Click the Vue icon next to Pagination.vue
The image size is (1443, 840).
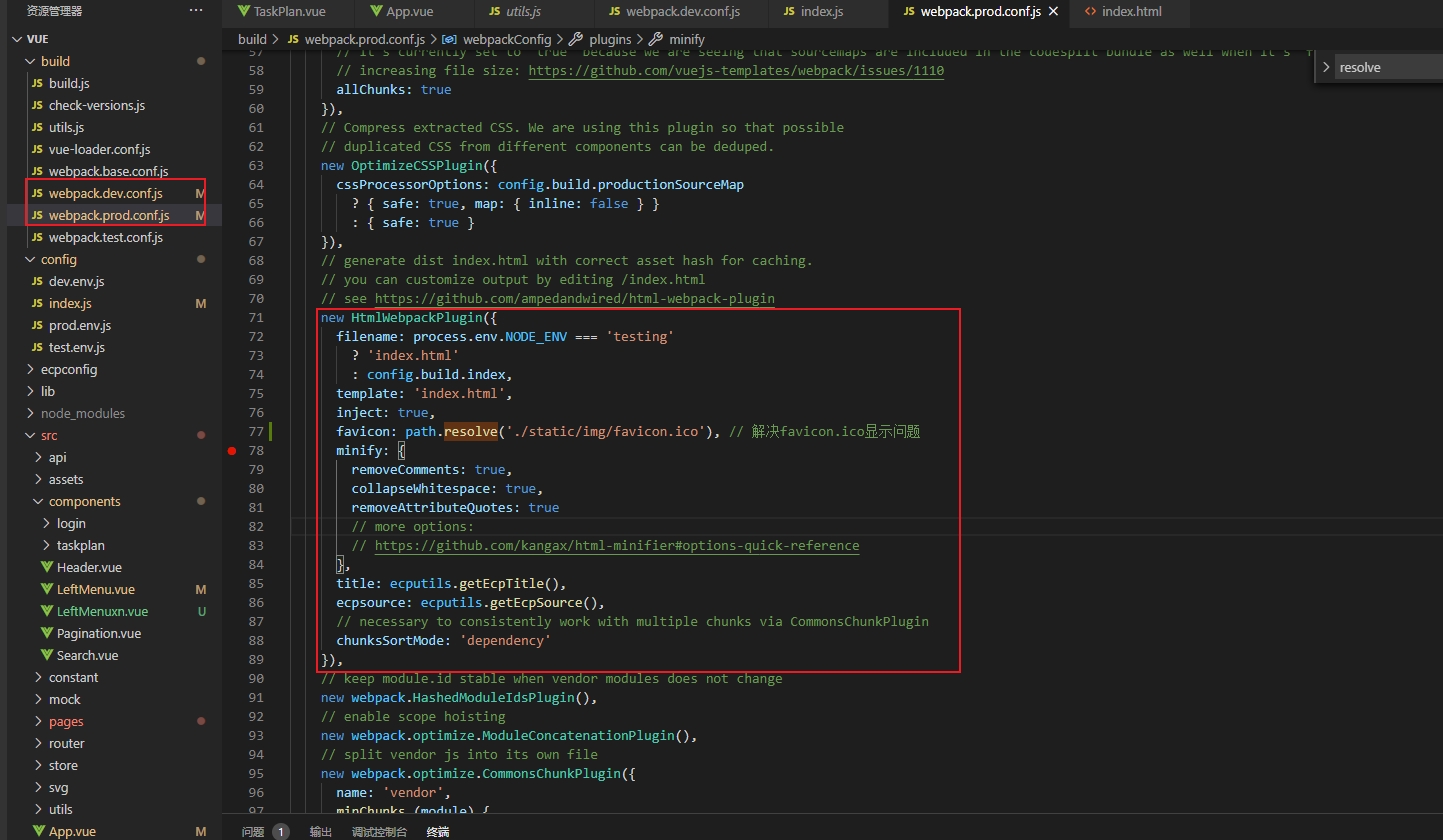46,633
